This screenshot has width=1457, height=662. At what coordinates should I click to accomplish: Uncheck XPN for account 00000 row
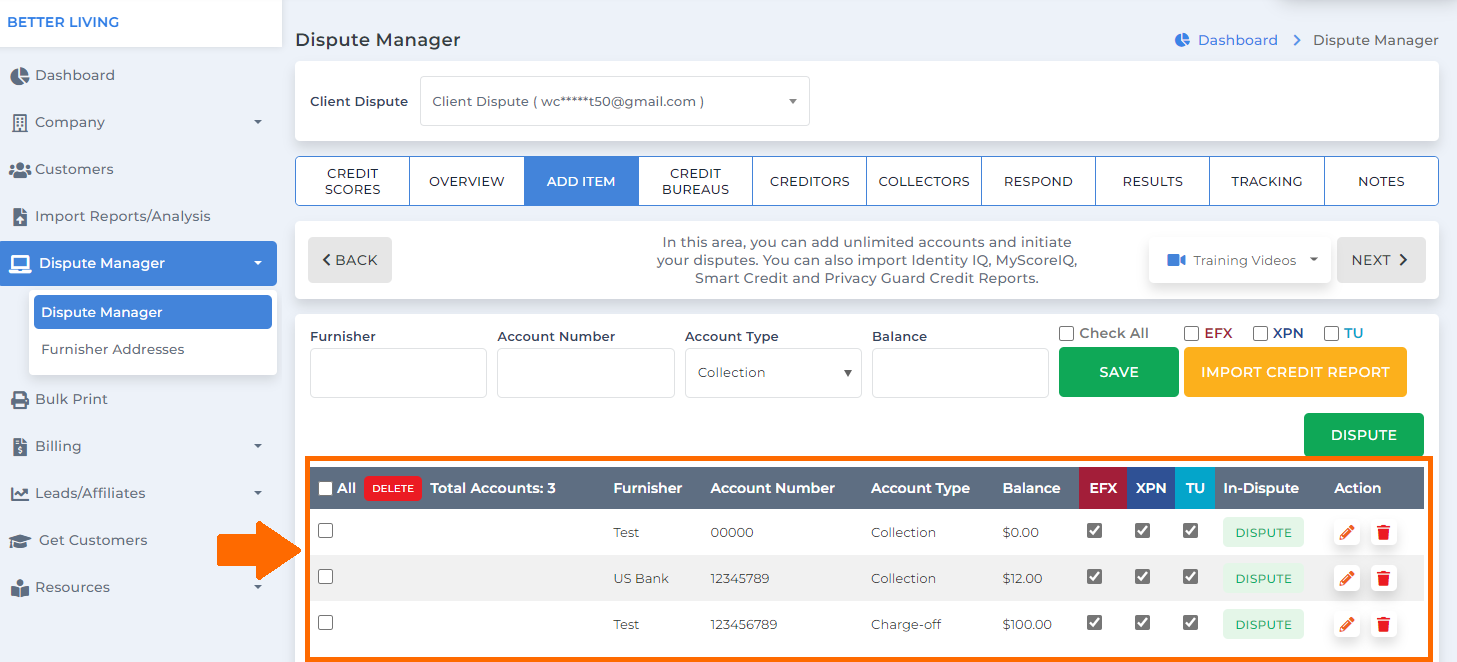pyautogui.click(x=1142, y=531)
